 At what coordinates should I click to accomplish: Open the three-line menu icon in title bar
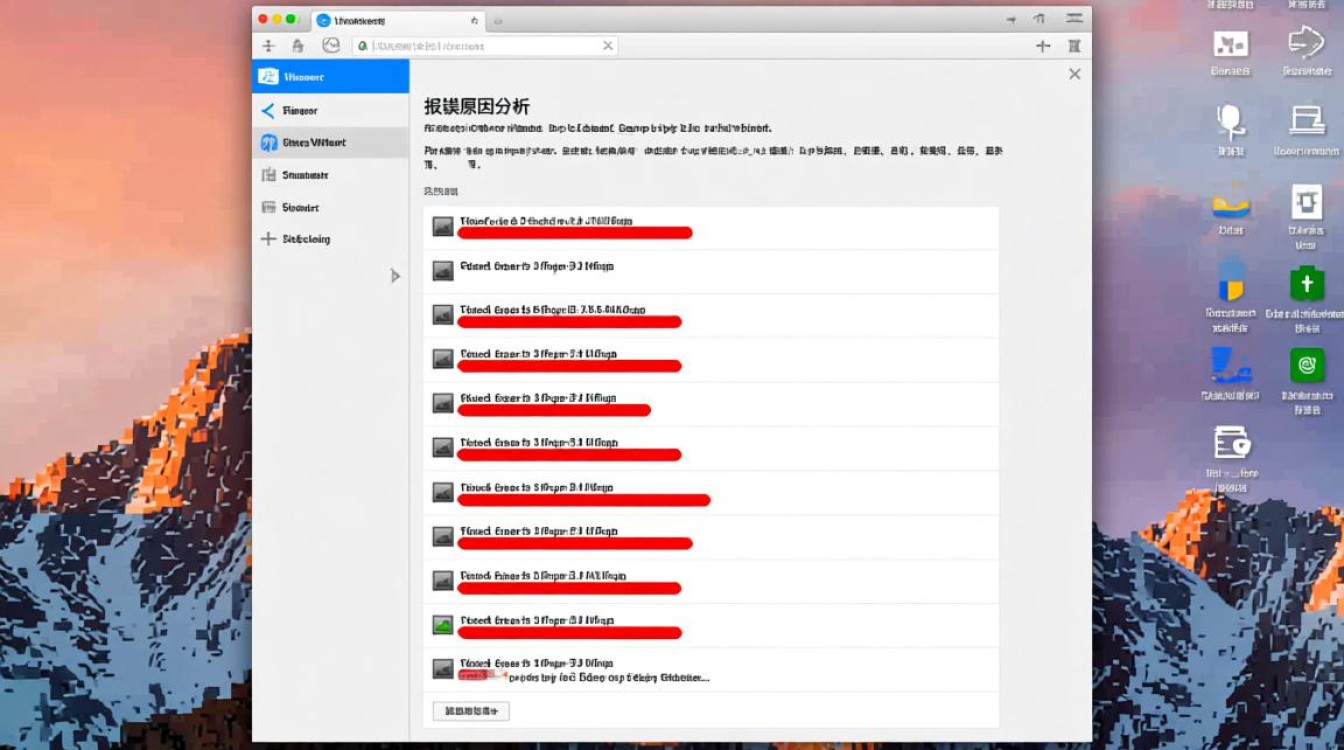tap(1075, 19)
